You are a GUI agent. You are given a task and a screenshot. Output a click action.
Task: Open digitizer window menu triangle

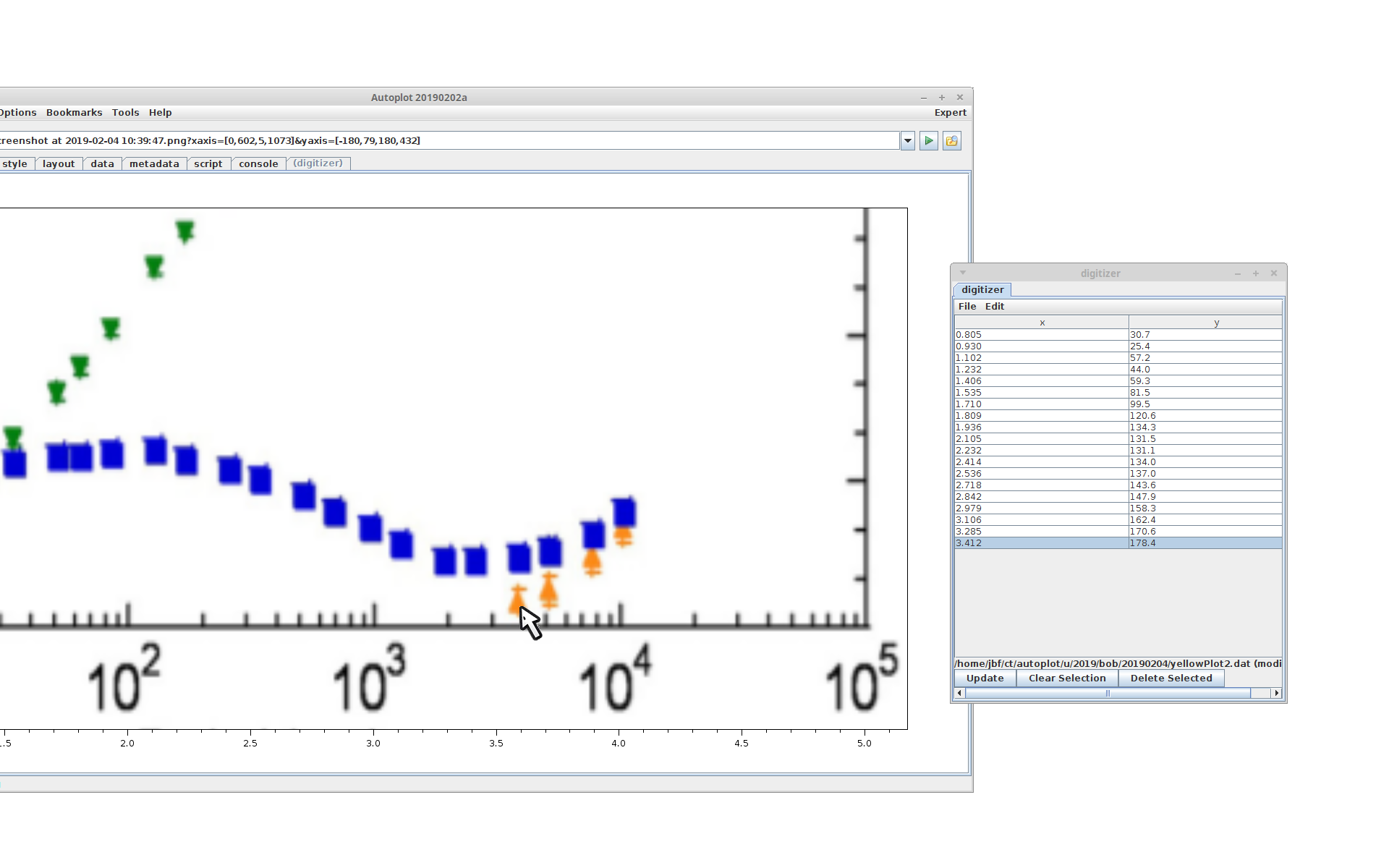(x=963, y=273)
